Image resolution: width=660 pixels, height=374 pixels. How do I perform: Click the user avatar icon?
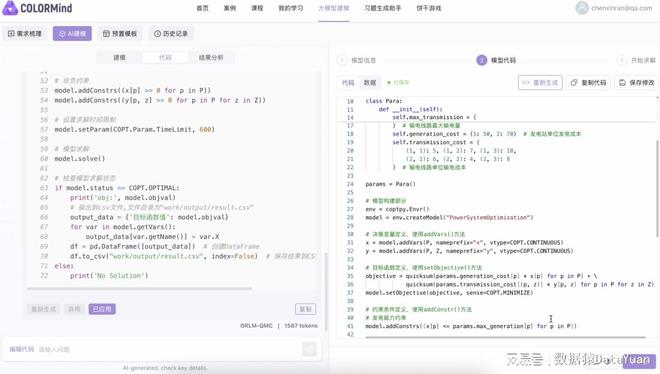pos(582,8)
